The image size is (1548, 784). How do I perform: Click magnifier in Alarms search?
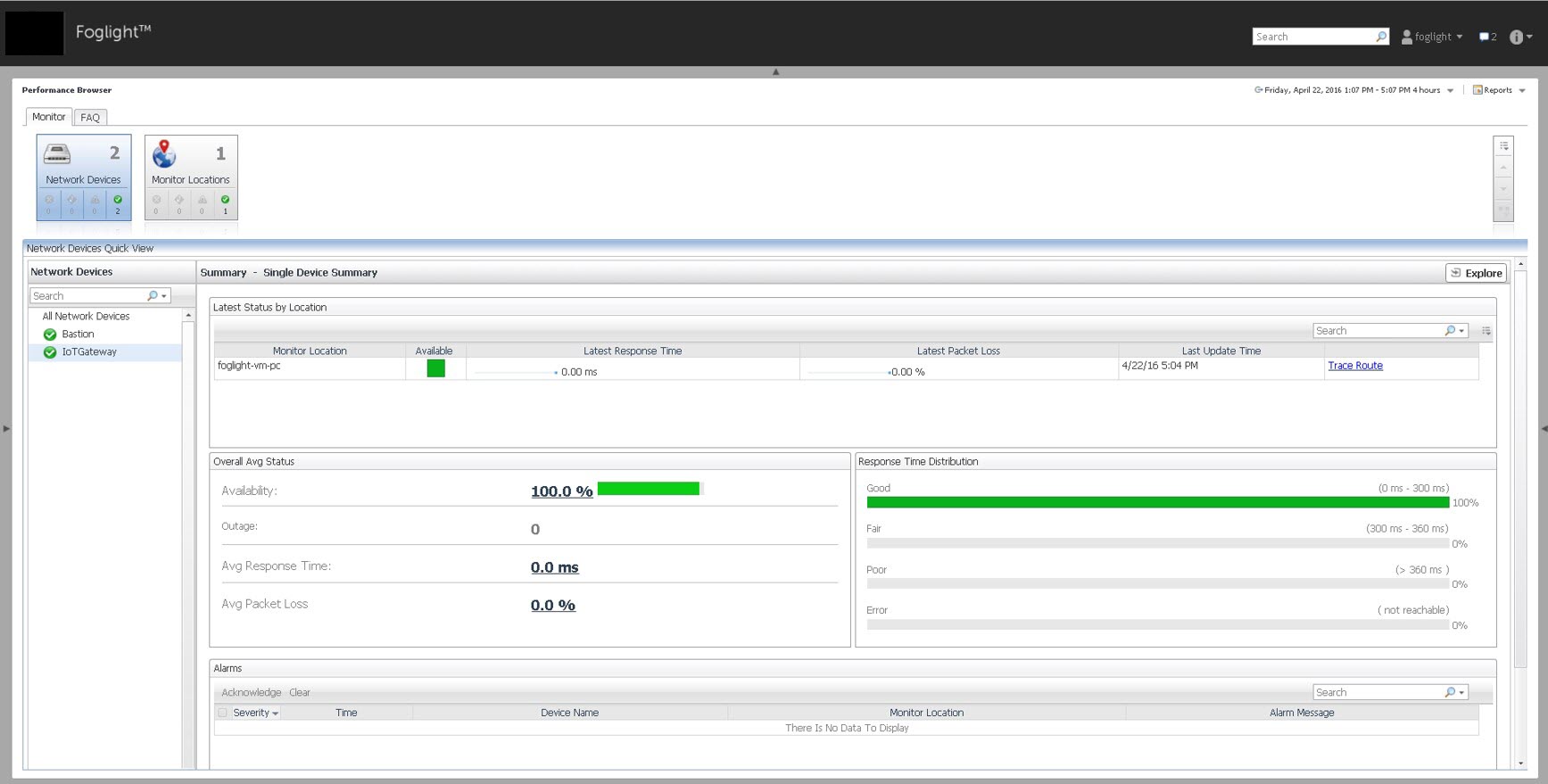point(1450,693)
